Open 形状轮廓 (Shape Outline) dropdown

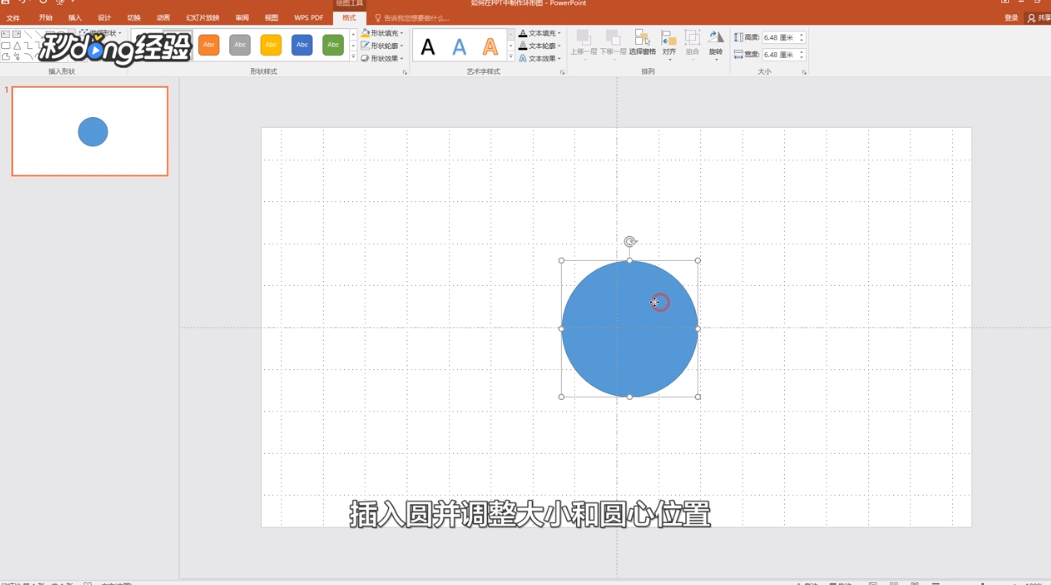click(382, 46)
